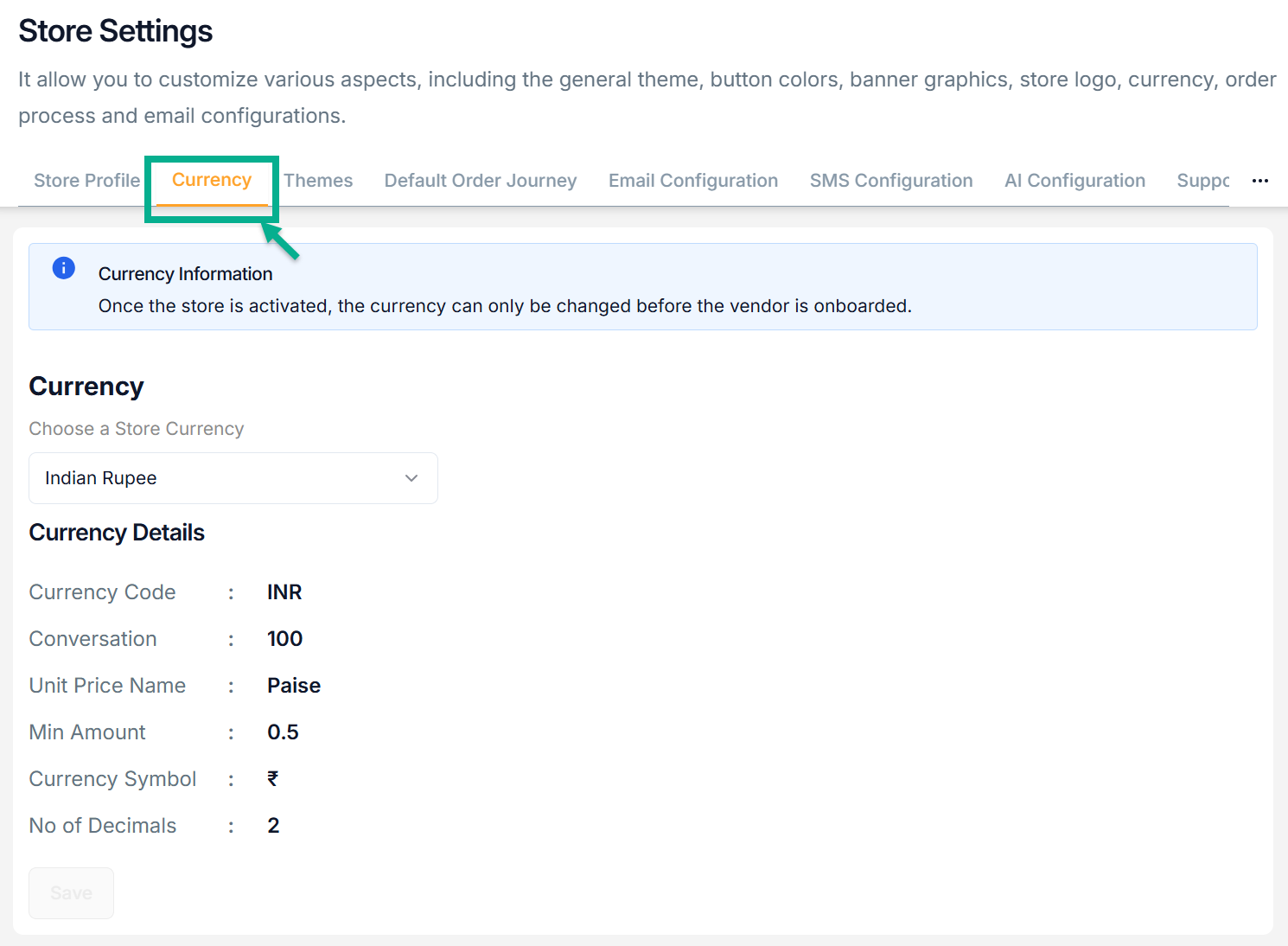Click the green arrow annotation
This screenshot has height=946, width=1288.
point(281,241)
